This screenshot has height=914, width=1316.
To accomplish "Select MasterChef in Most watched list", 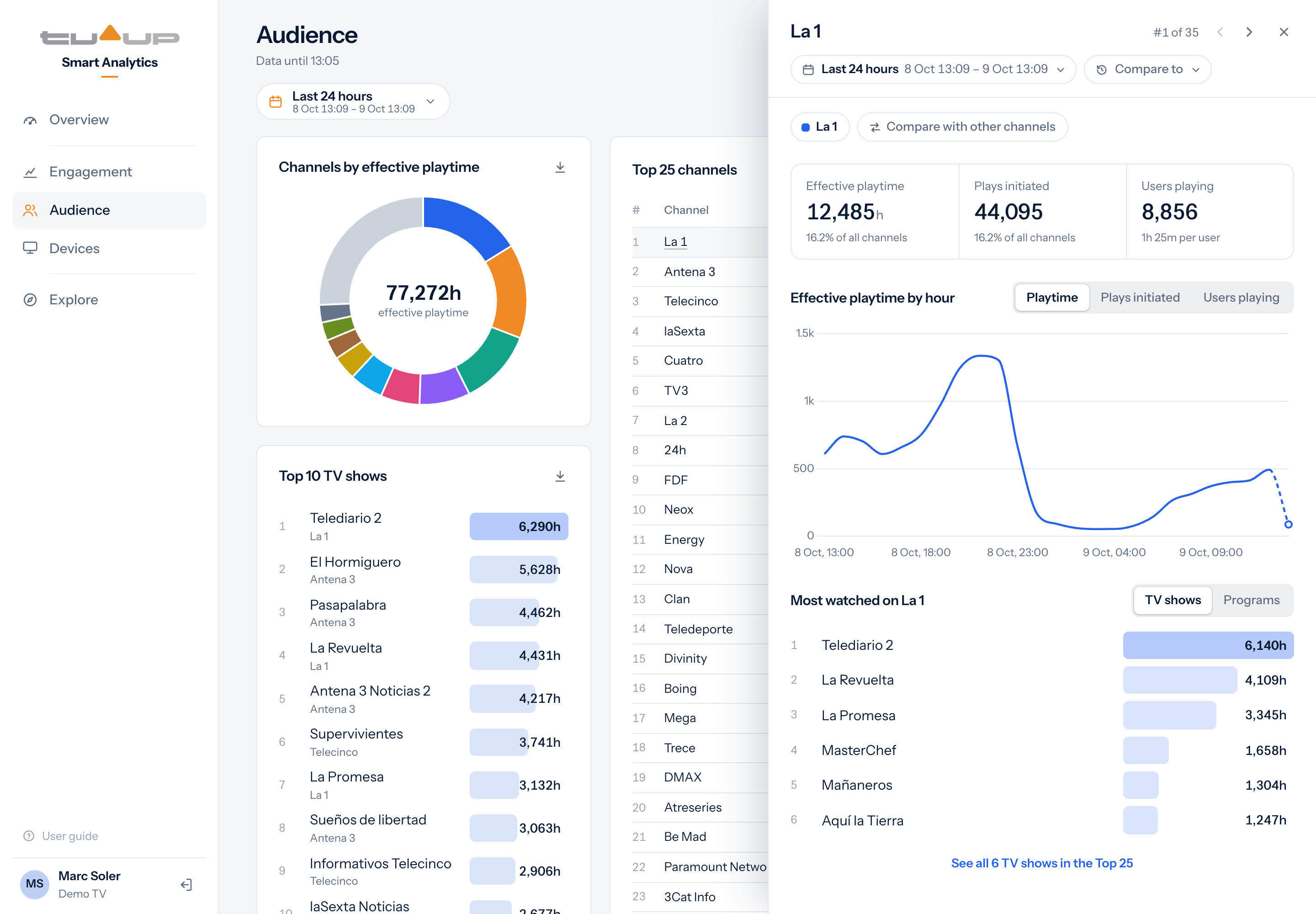I will pos(1042,750).
